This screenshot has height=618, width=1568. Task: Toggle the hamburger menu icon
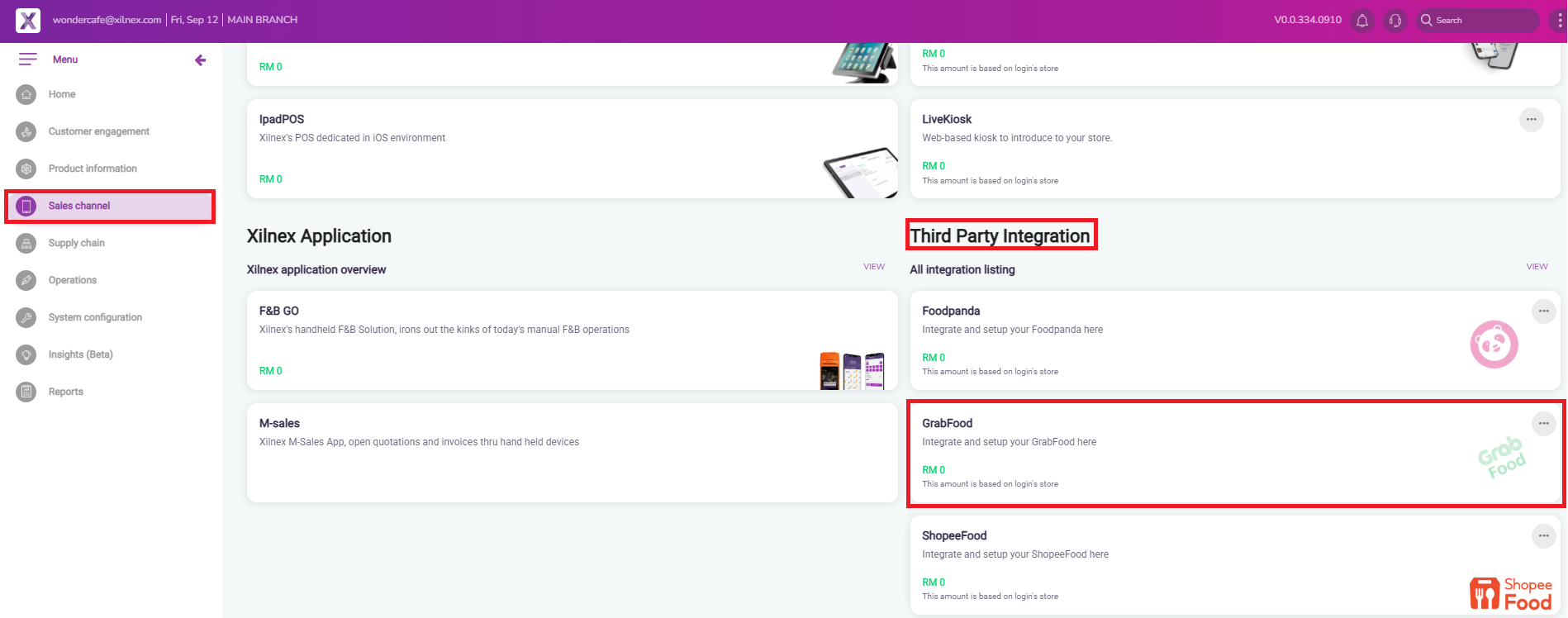coord(28,59)
